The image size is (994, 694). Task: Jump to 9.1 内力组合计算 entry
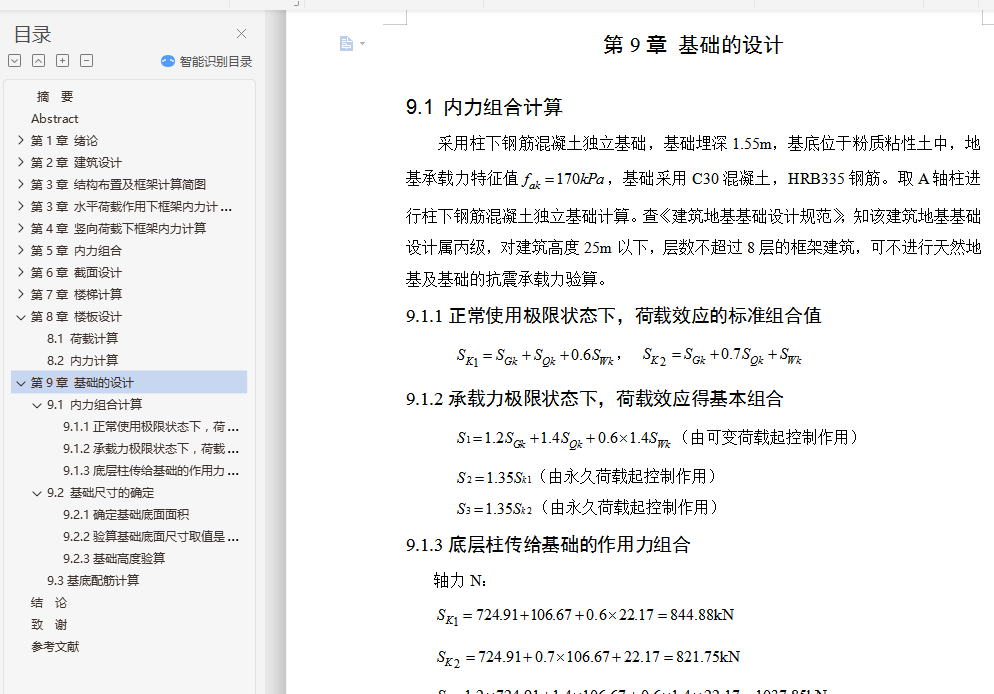coord(94,404)
